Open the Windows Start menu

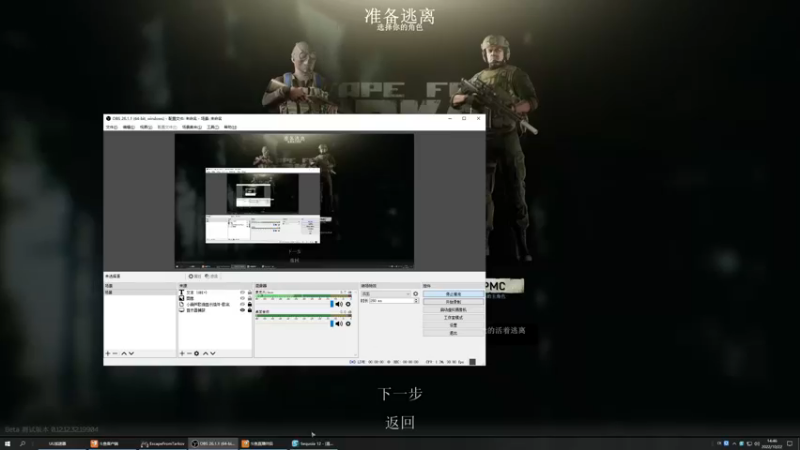(7, 444)
